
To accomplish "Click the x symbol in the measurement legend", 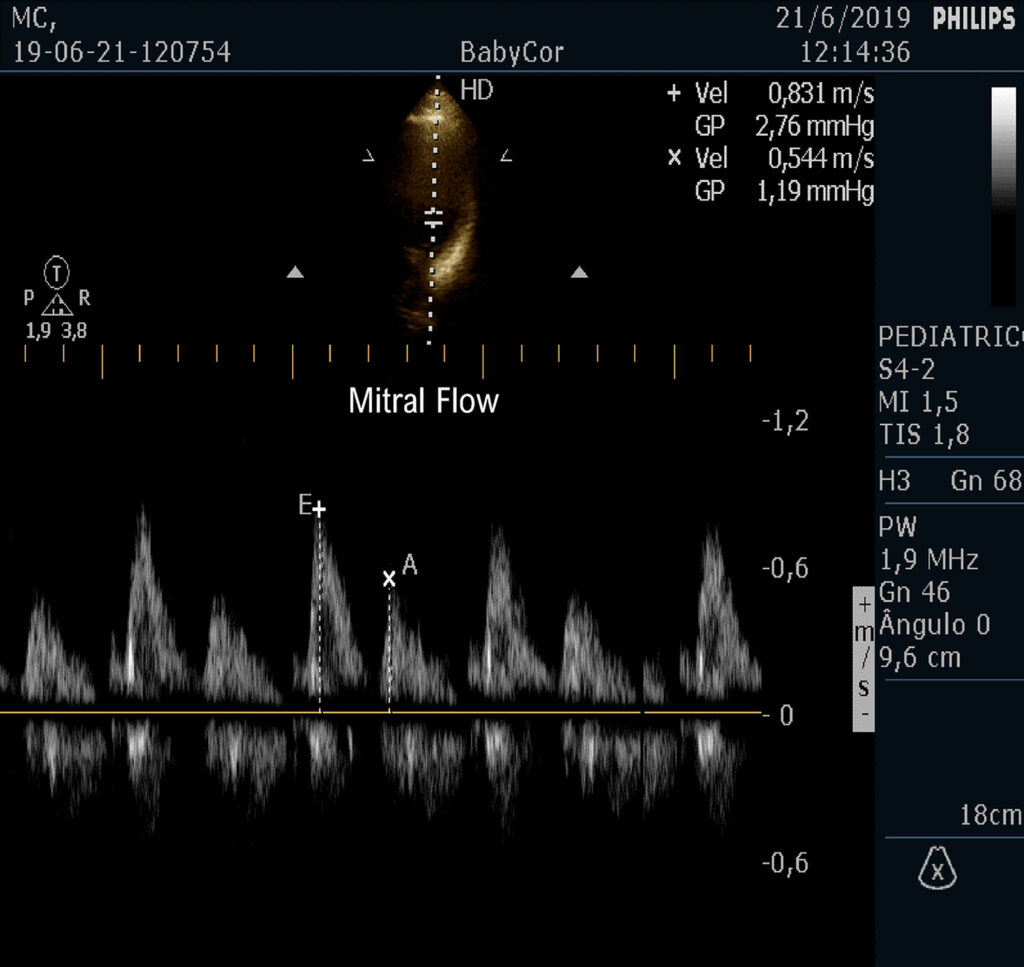I will [x=675, y=157].
